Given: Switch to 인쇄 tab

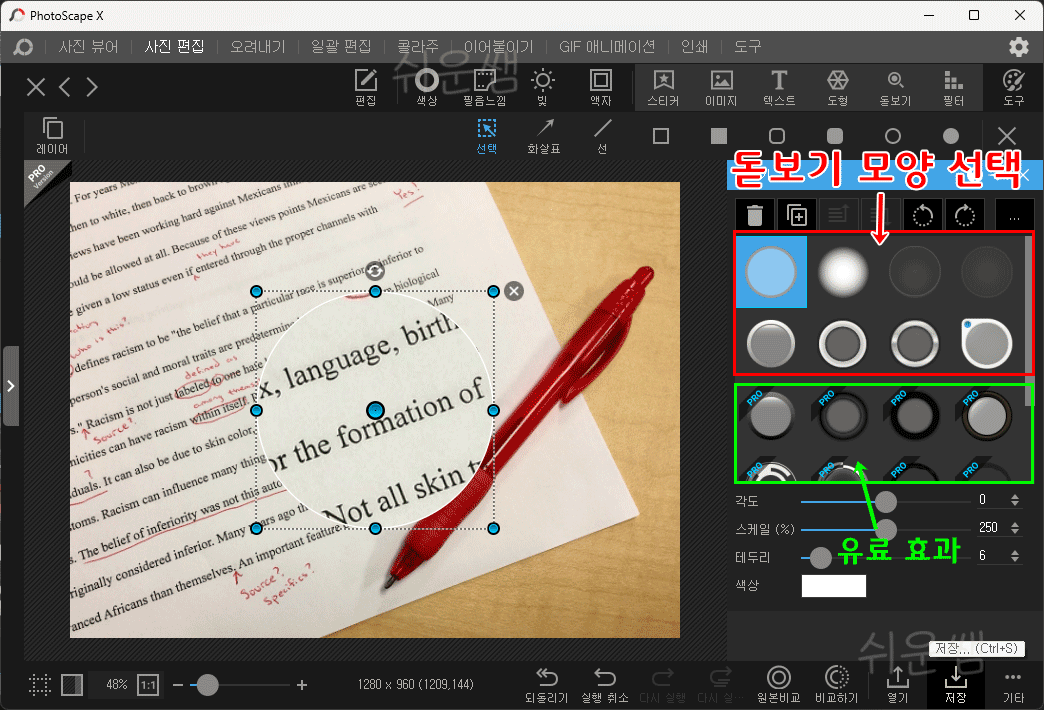Looking at the screenshot, I should click(694, 47).
